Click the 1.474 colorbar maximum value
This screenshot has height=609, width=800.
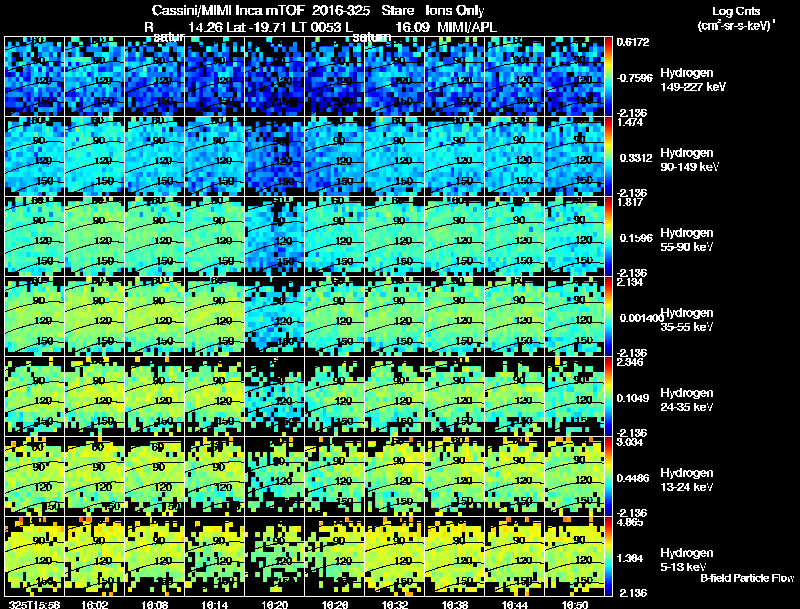coord(631,122)
